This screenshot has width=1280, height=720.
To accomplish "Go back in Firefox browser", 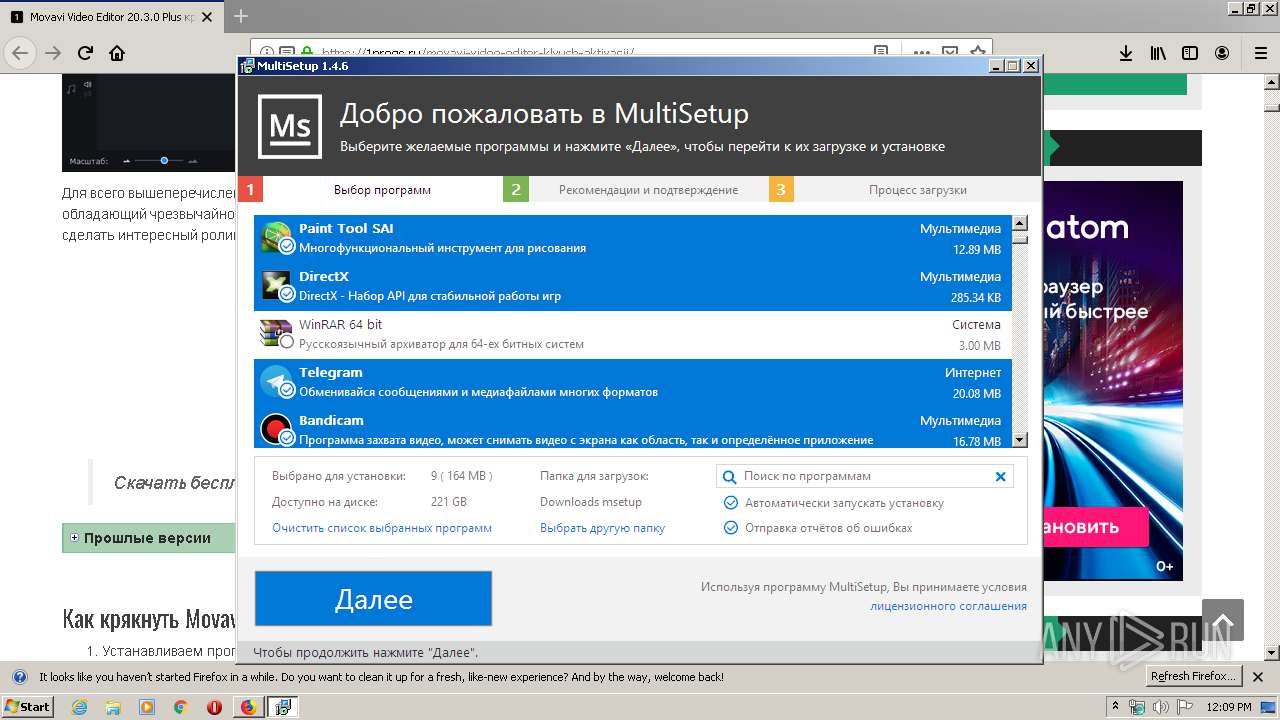I will (21, 53).
